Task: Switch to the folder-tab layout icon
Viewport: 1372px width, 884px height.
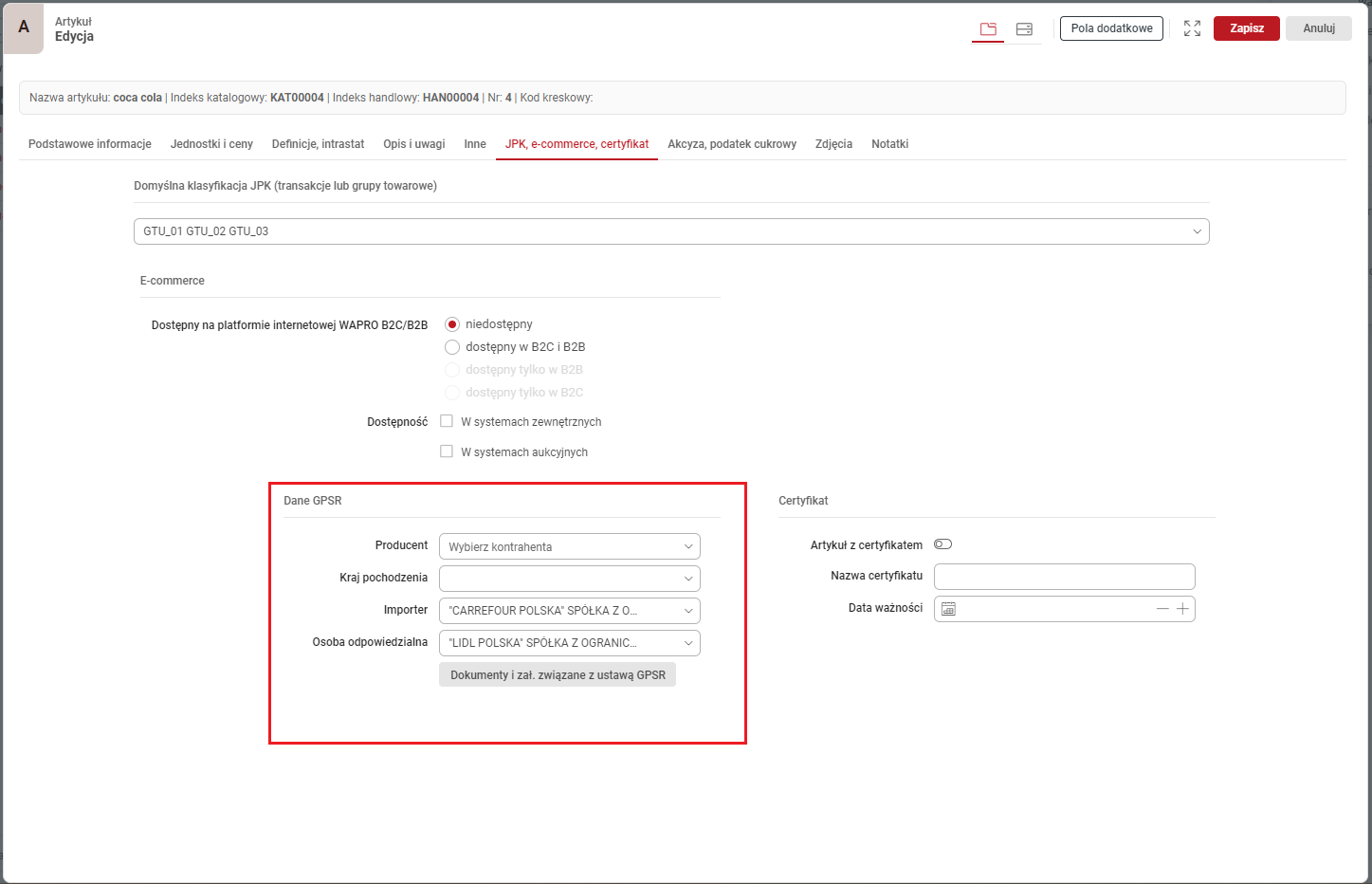Action: (x=988, y=29)
